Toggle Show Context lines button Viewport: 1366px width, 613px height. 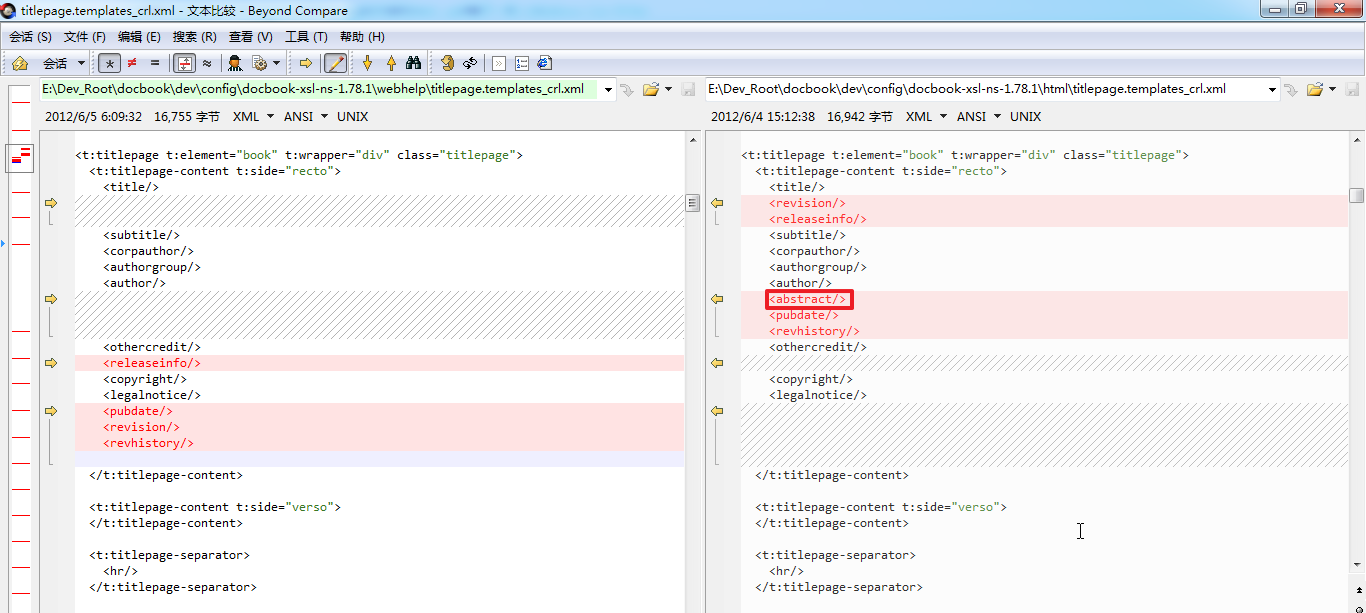pyautogui.click(x=184, y=63)
